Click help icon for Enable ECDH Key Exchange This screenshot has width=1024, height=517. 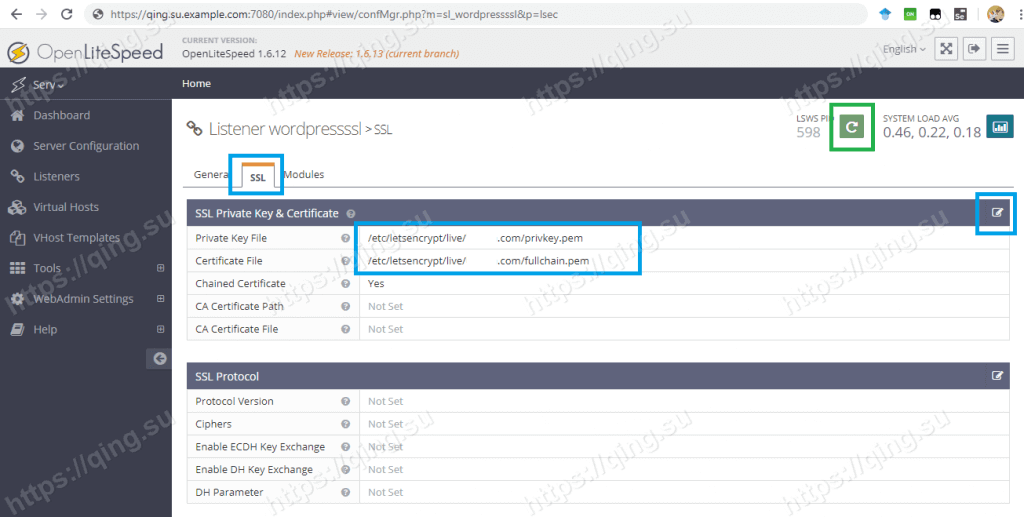[x=345, y=447]
